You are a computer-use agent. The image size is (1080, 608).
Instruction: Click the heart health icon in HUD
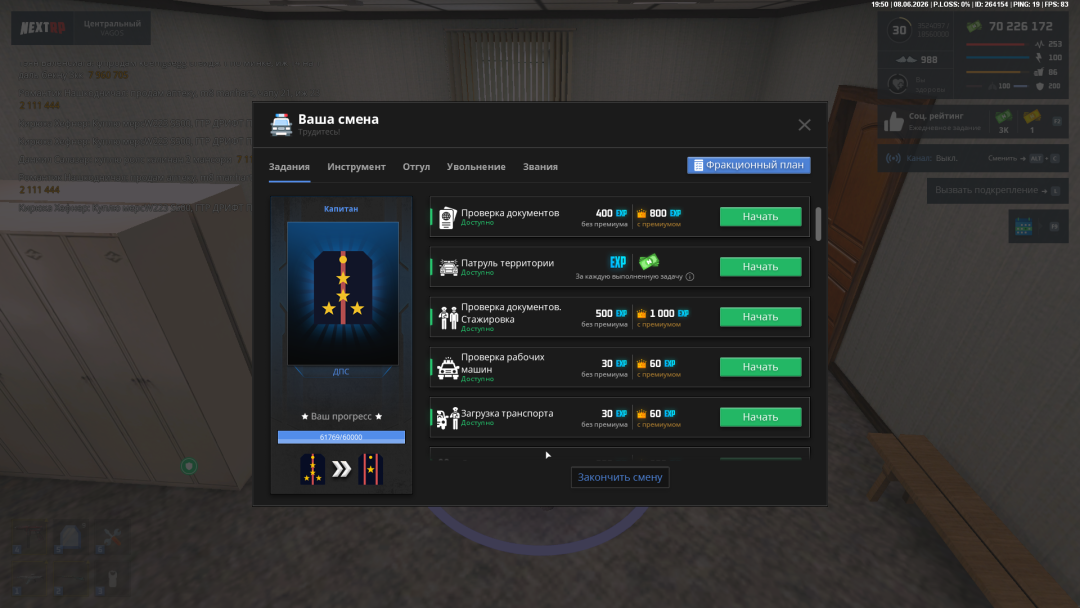pos(897,84)
